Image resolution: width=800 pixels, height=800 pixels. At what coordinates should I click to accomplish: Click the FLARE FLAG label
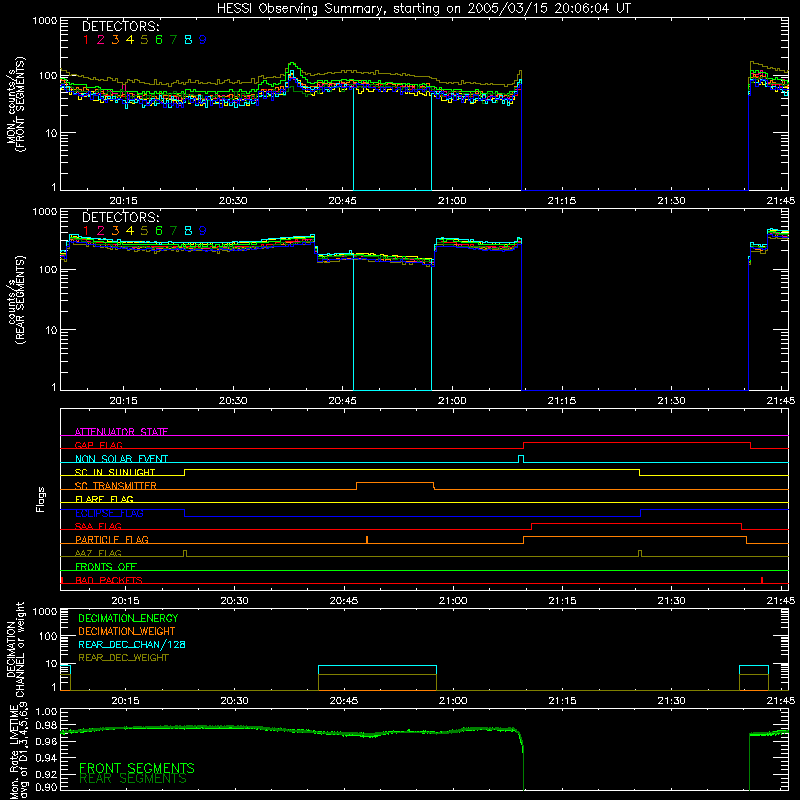pyautogui.click(x=104, y=499)
